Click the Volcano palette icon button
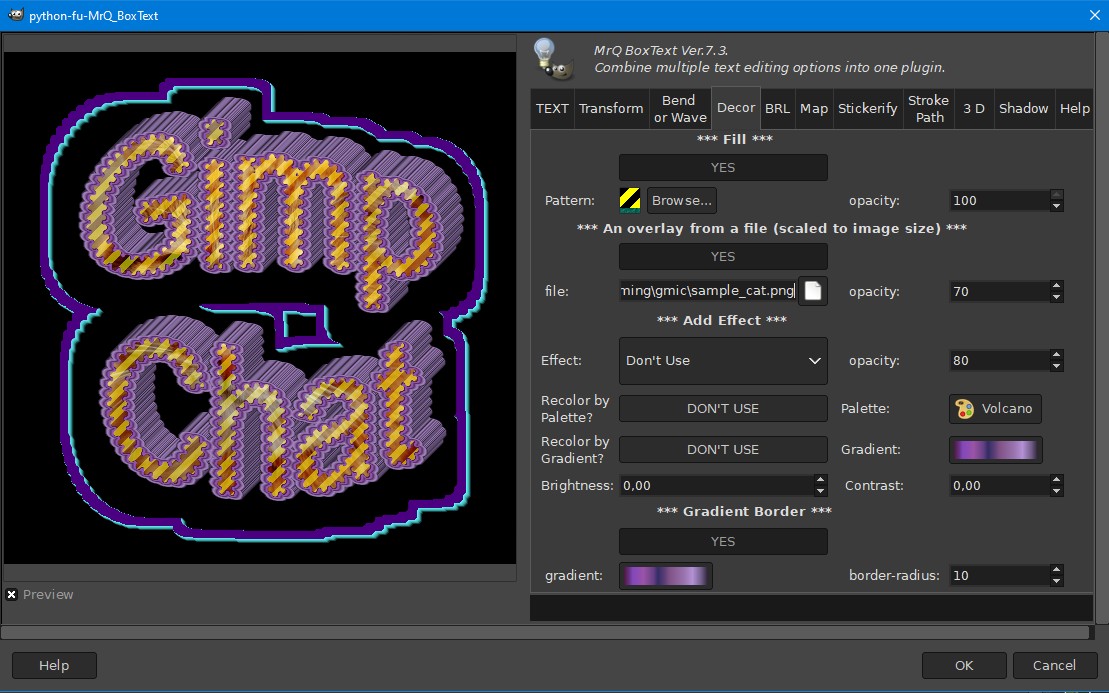Screen dimensions: 1109x693 [x=994, y=409]
